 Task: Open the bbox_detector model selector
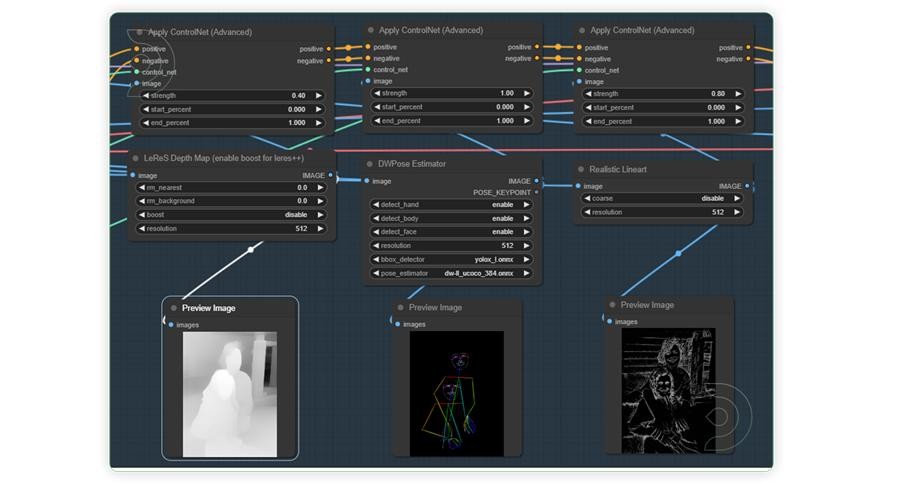451,260
